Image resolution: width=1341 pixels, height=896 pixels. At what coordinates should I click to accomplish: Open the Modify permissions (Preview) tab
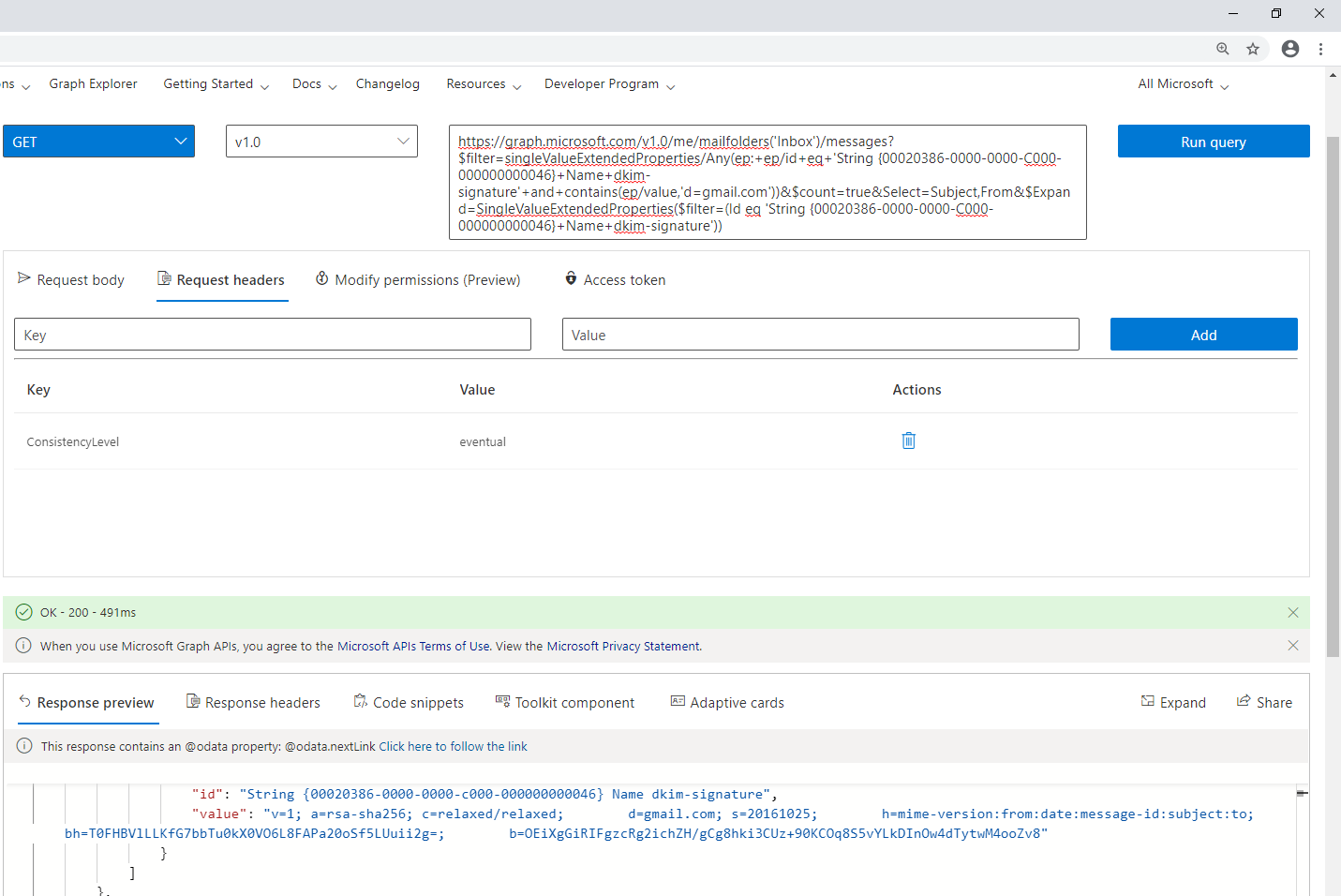tap(418, 279)
